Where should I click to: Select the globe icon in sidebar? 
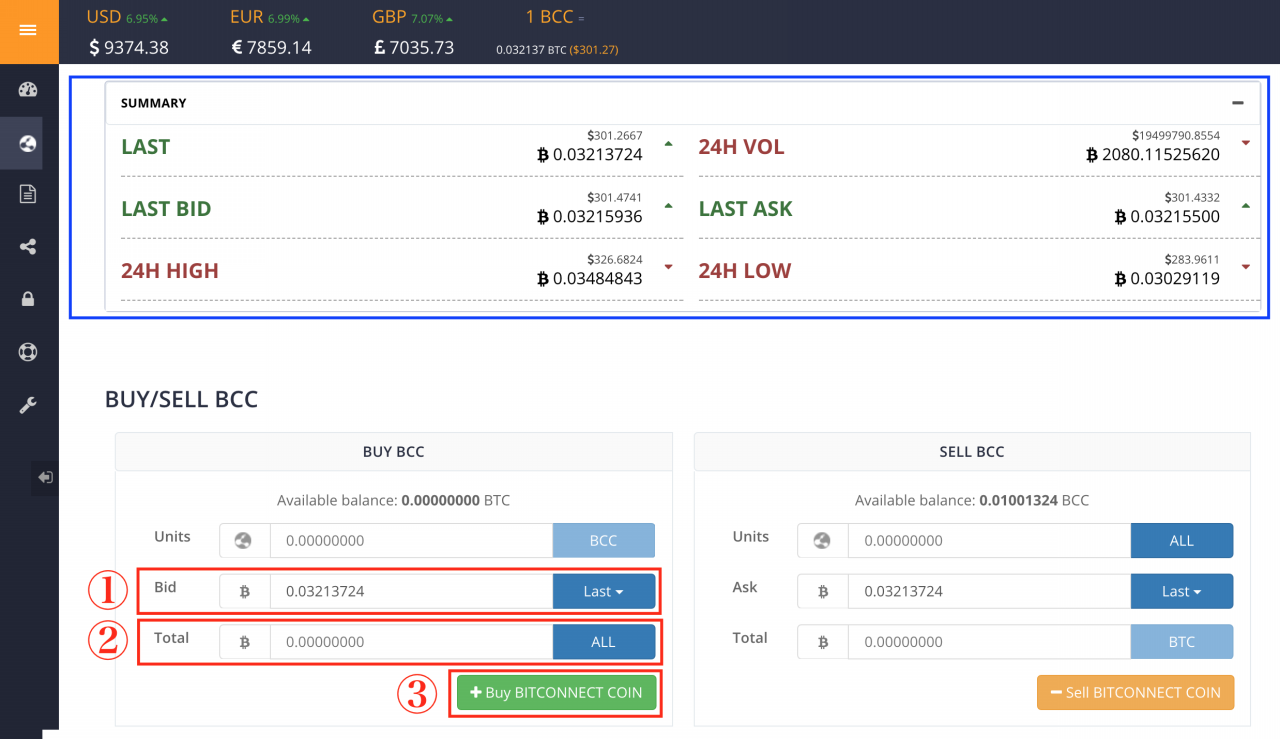28,143
